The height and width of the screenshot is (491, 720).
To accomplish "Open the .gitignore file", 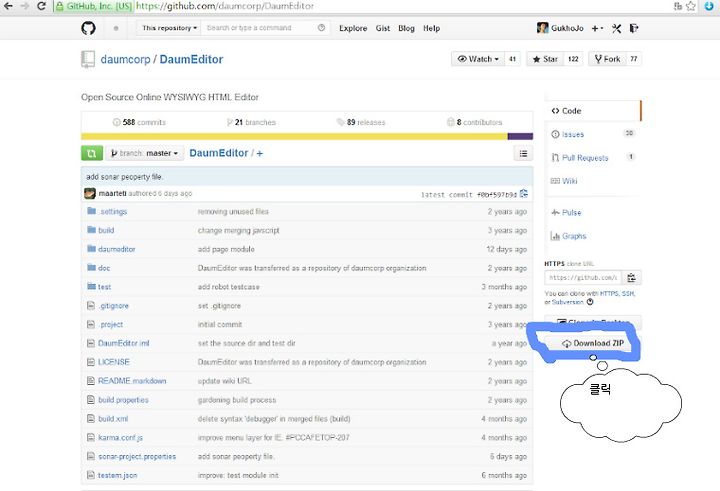I will point(113,305).
